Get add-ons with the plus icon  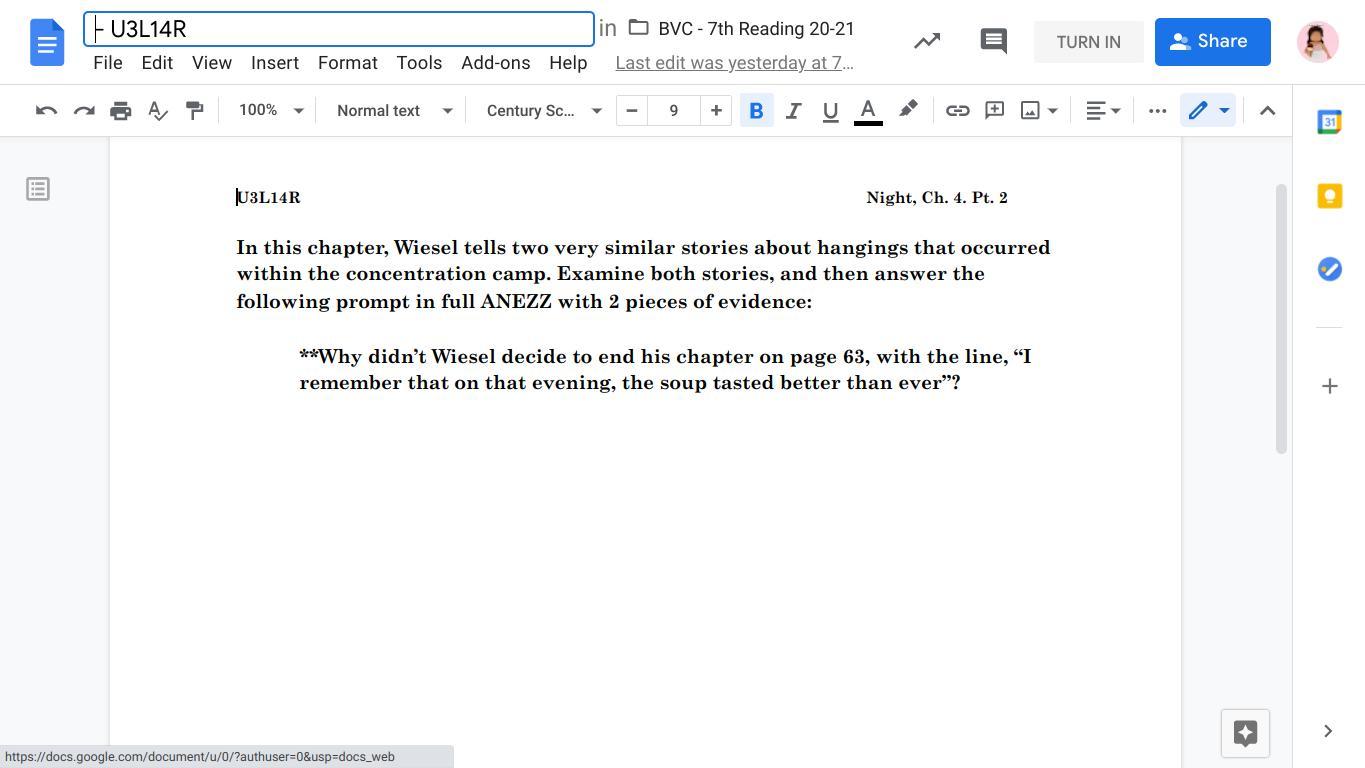click(x=1329, y=386)
